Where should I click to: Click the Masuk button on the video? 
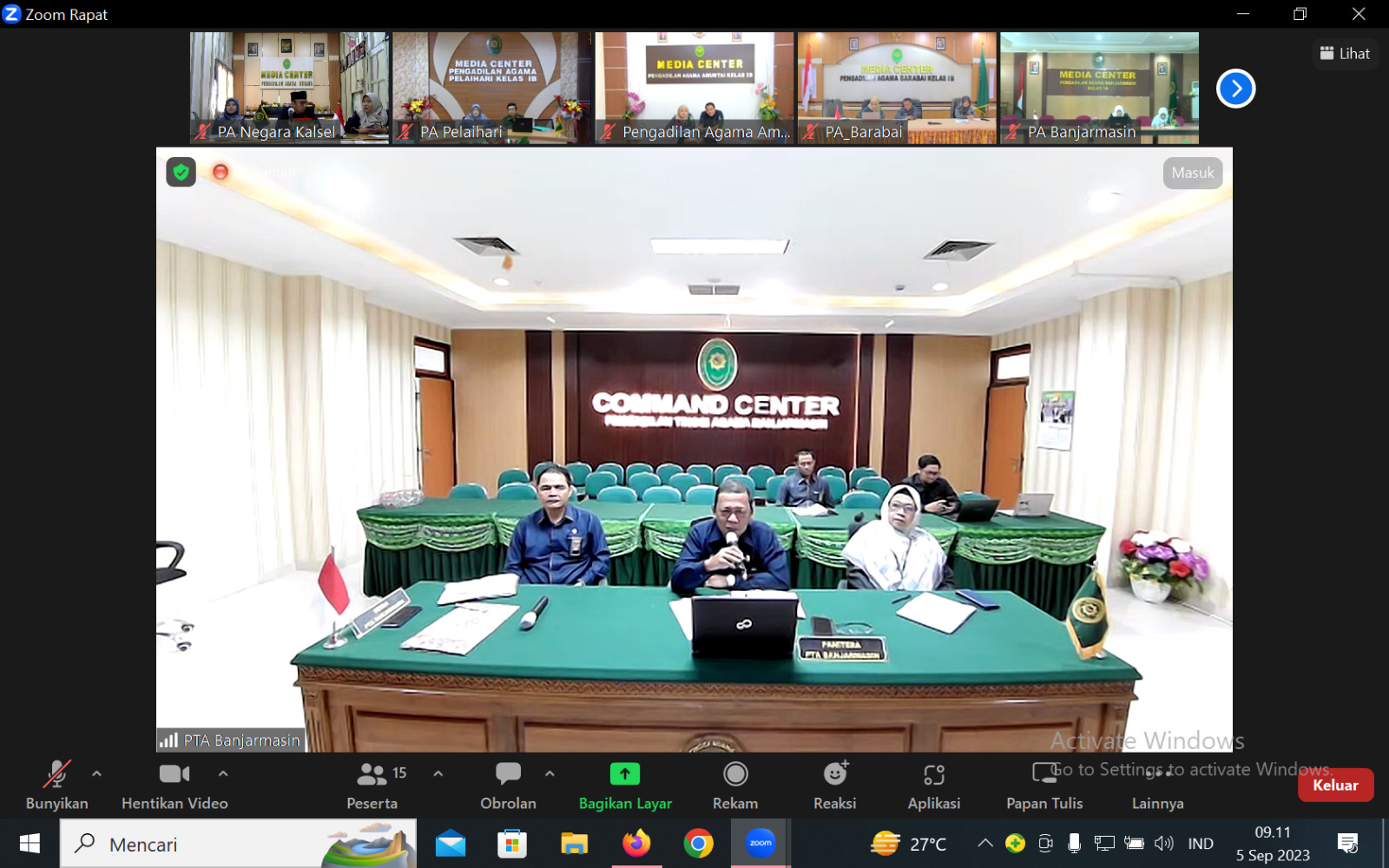point(1192,173)
